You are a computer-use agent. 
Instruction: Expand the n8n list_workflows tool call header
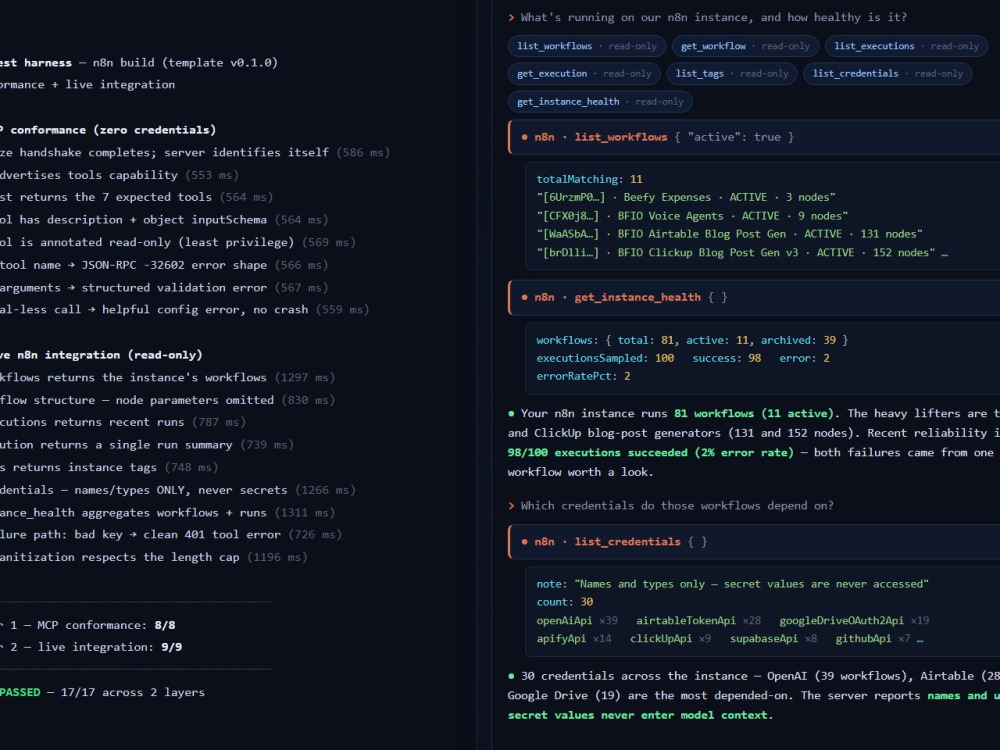[754, 137]
